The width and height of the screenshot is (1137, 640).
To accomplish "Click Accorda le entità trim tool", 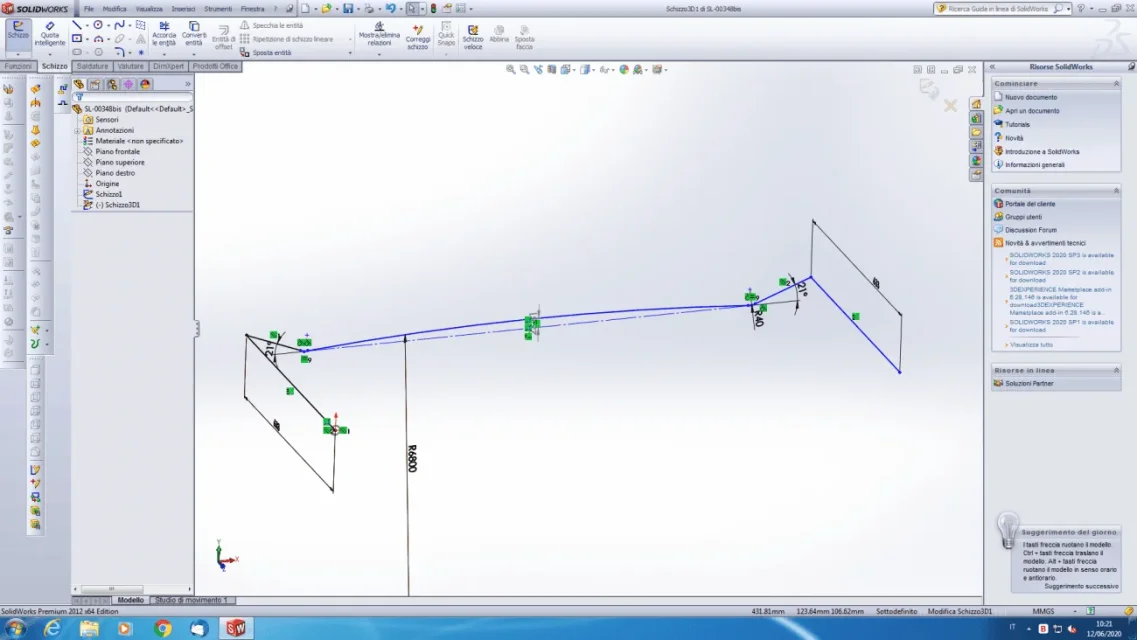I will (x=164, y=34).
